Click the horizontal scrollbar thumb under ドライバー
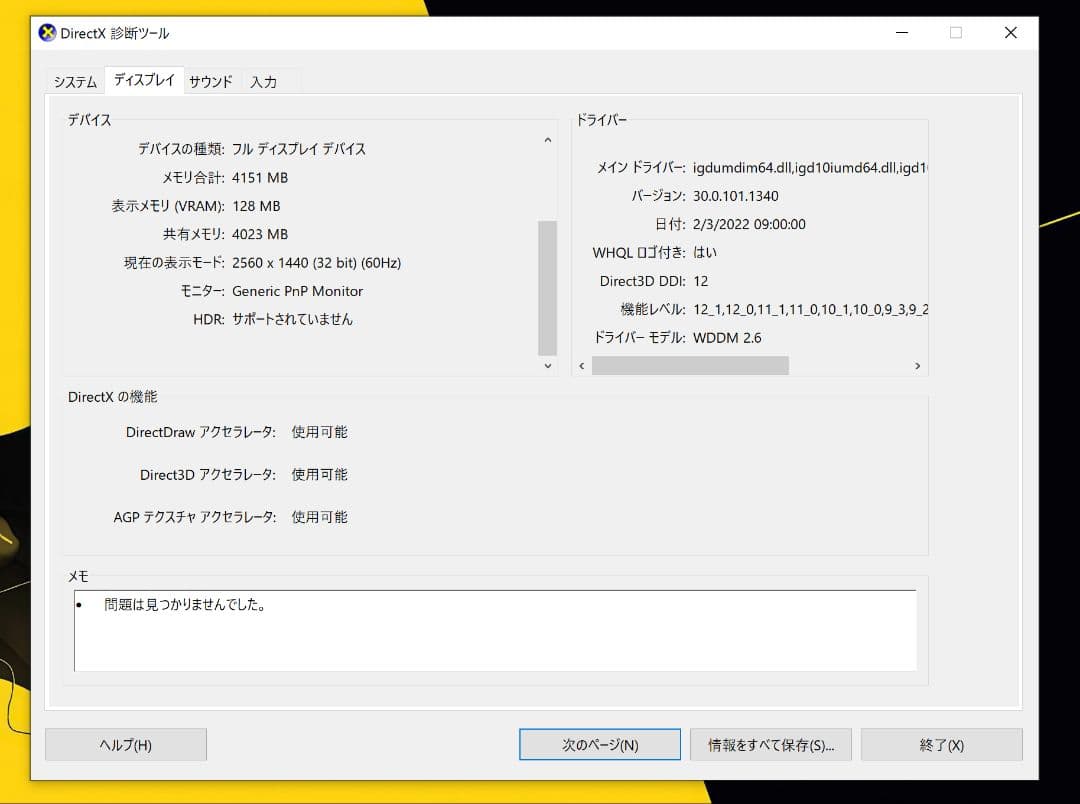Viewport: 1080px width, 804px height. [x=690, y=366]
